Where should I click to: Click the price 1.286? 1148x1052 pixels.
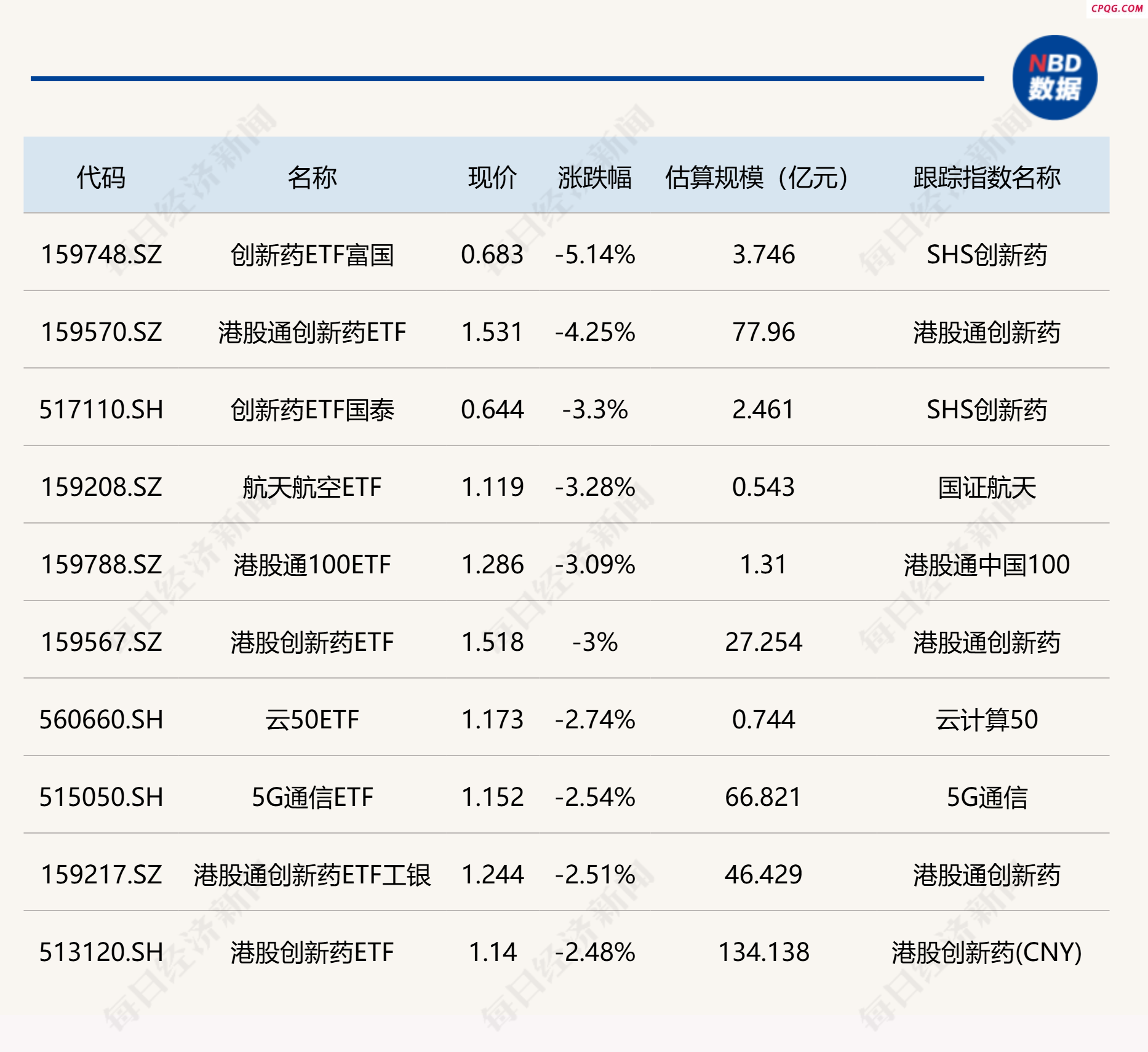click(492, 564)
